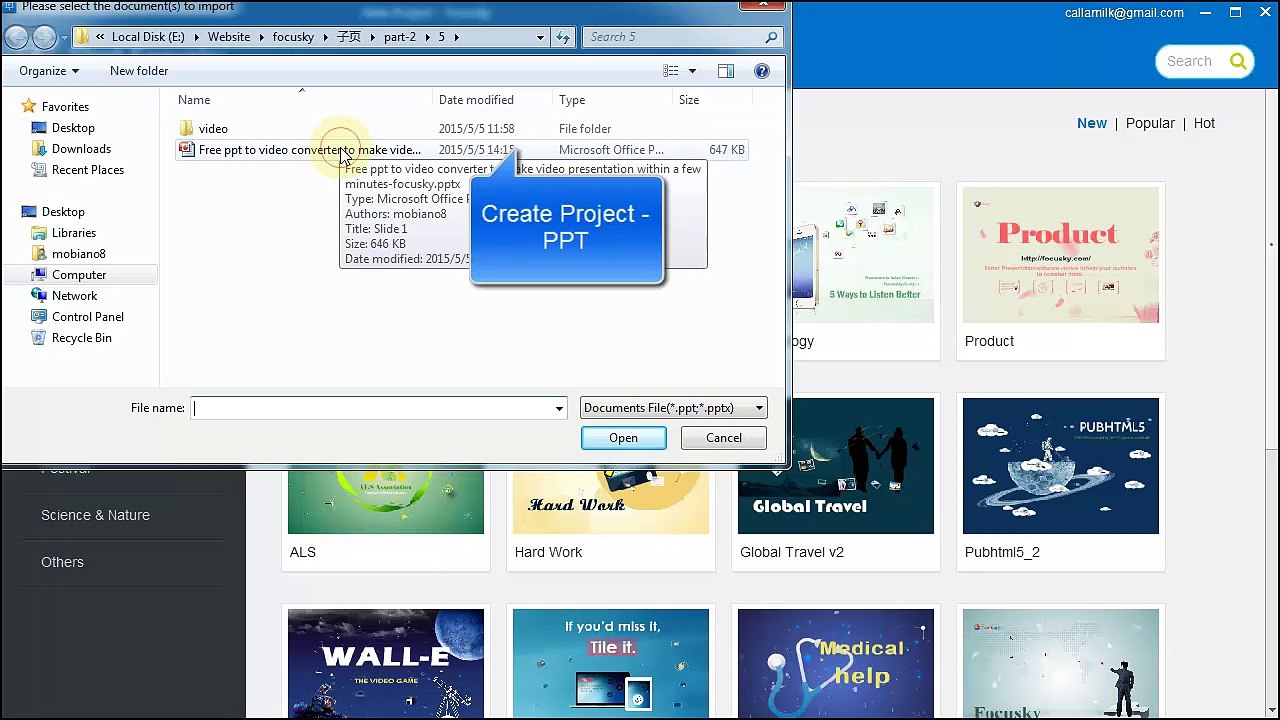Open the Organize menu
Image resolution: width=1280 pixels, height=720 pixels.
[49, 71]
